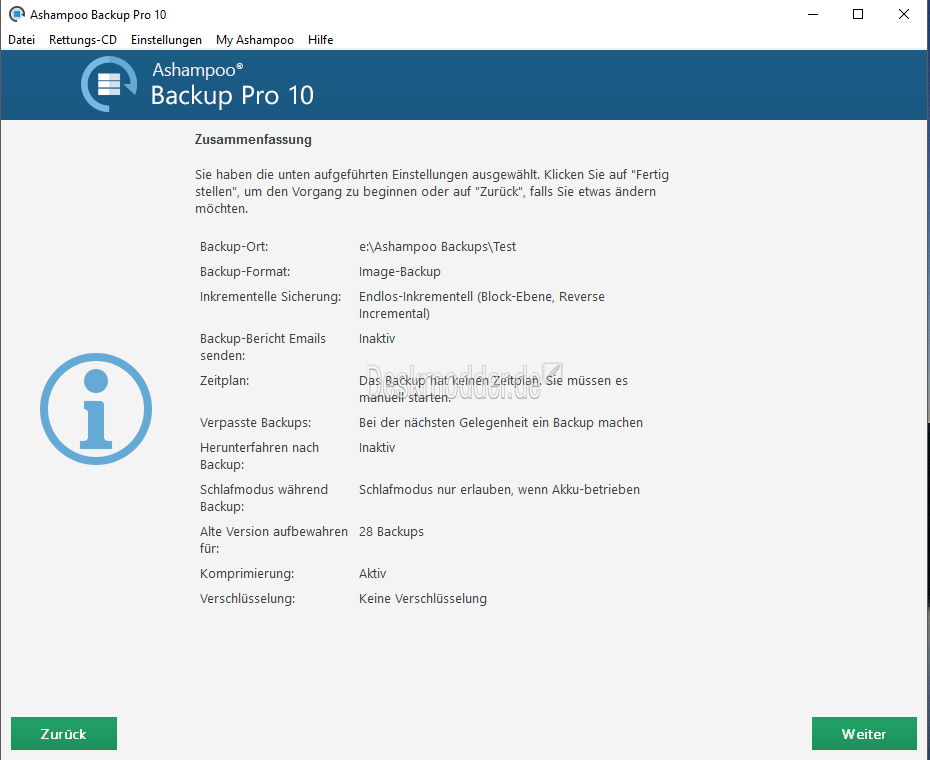Image resolution: width=930 pixels, height=760 pixels.
Task: Click the Verpasste Backups label
Action: coord(255,422)
